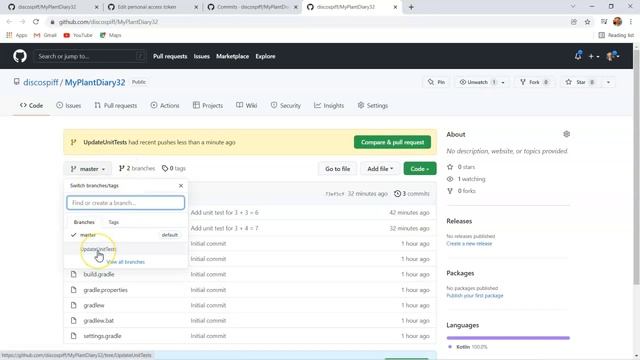Open the 0 stars link
640x360 pixels.
click(x=462, y=167)
